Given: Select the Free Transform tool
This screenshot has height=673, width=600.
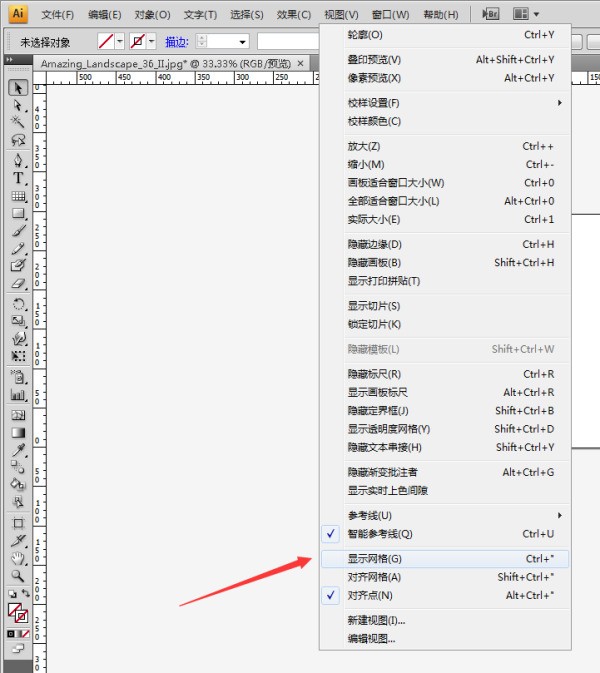Looking at the screenshot, I should pyautogui.click(x=18, y=356).
